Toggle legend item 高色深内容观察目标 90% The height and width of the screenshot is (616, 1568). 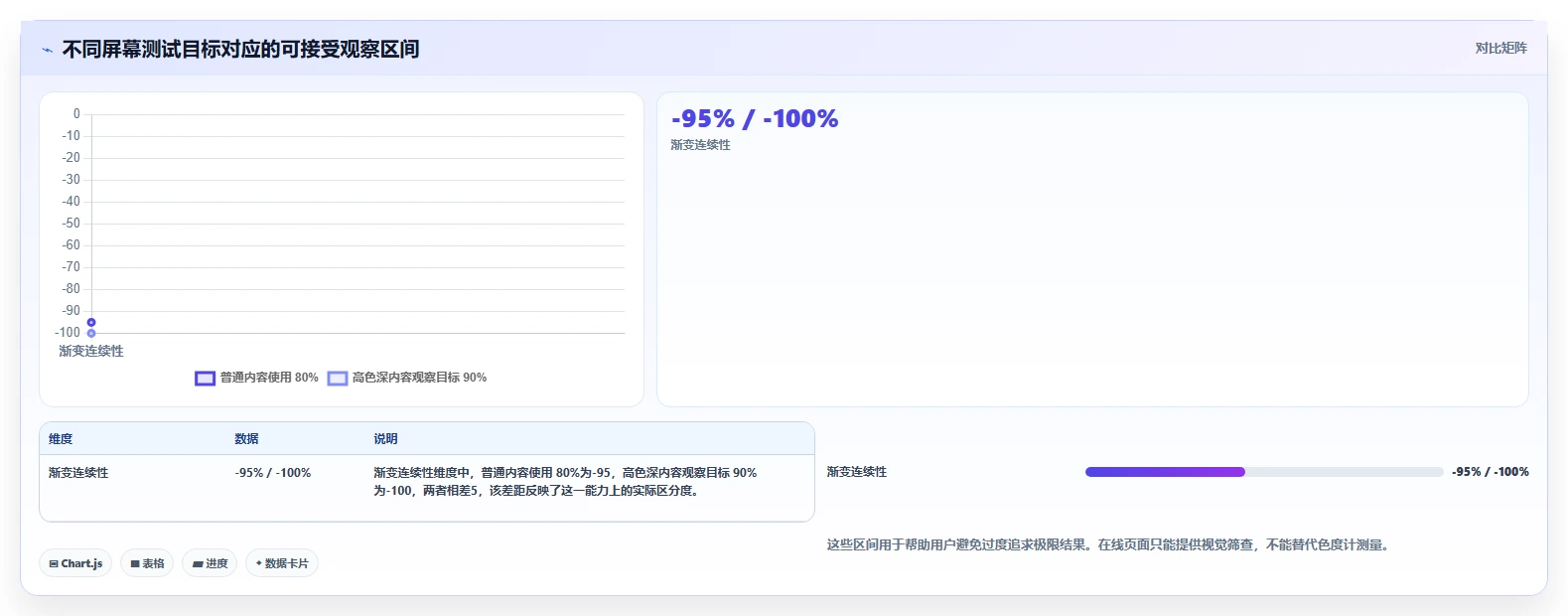pos(407,378)
